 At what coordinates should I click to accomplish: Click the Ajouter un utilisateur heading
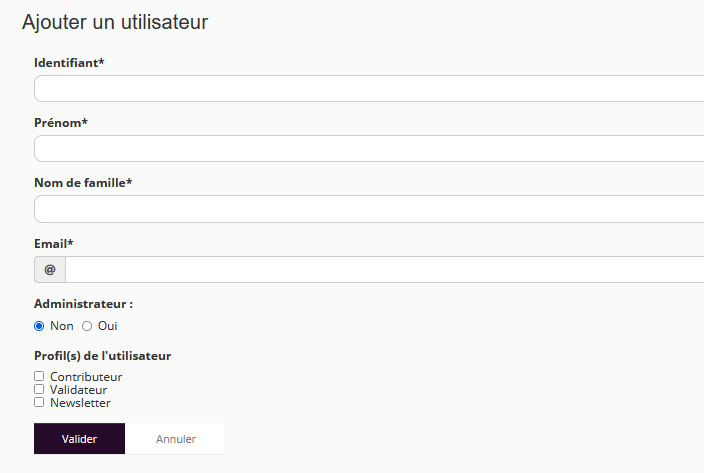click(x=115, y=22)
